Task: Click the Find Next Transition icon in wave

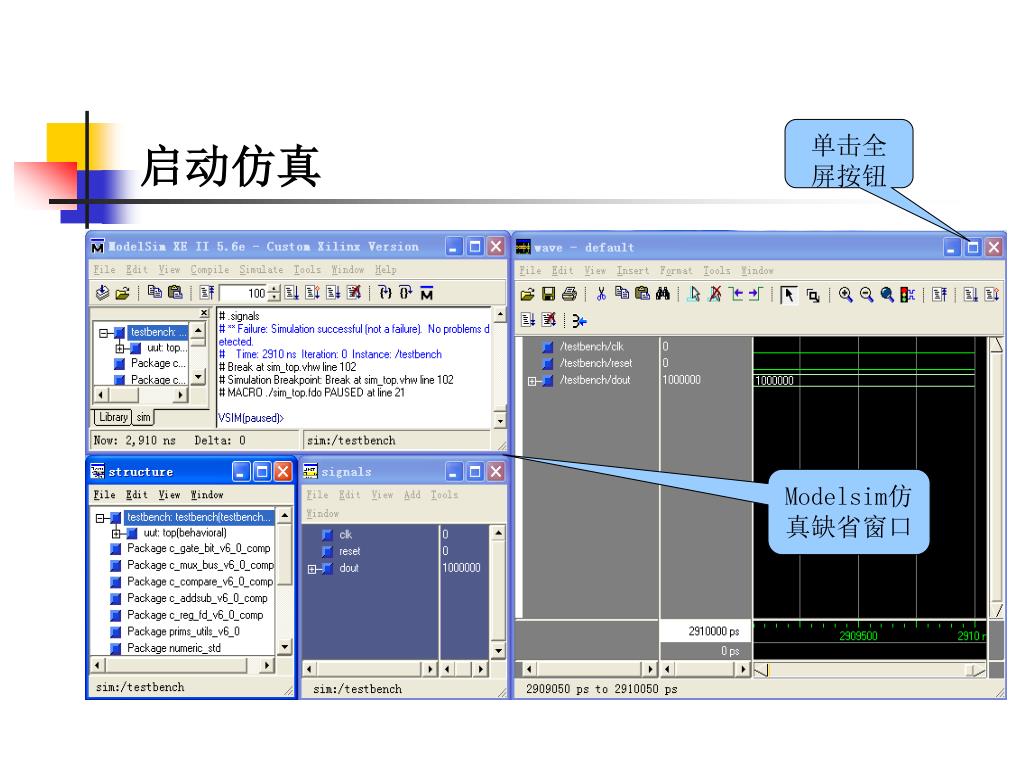Action: pyautogui.click(x=756, y=295)
